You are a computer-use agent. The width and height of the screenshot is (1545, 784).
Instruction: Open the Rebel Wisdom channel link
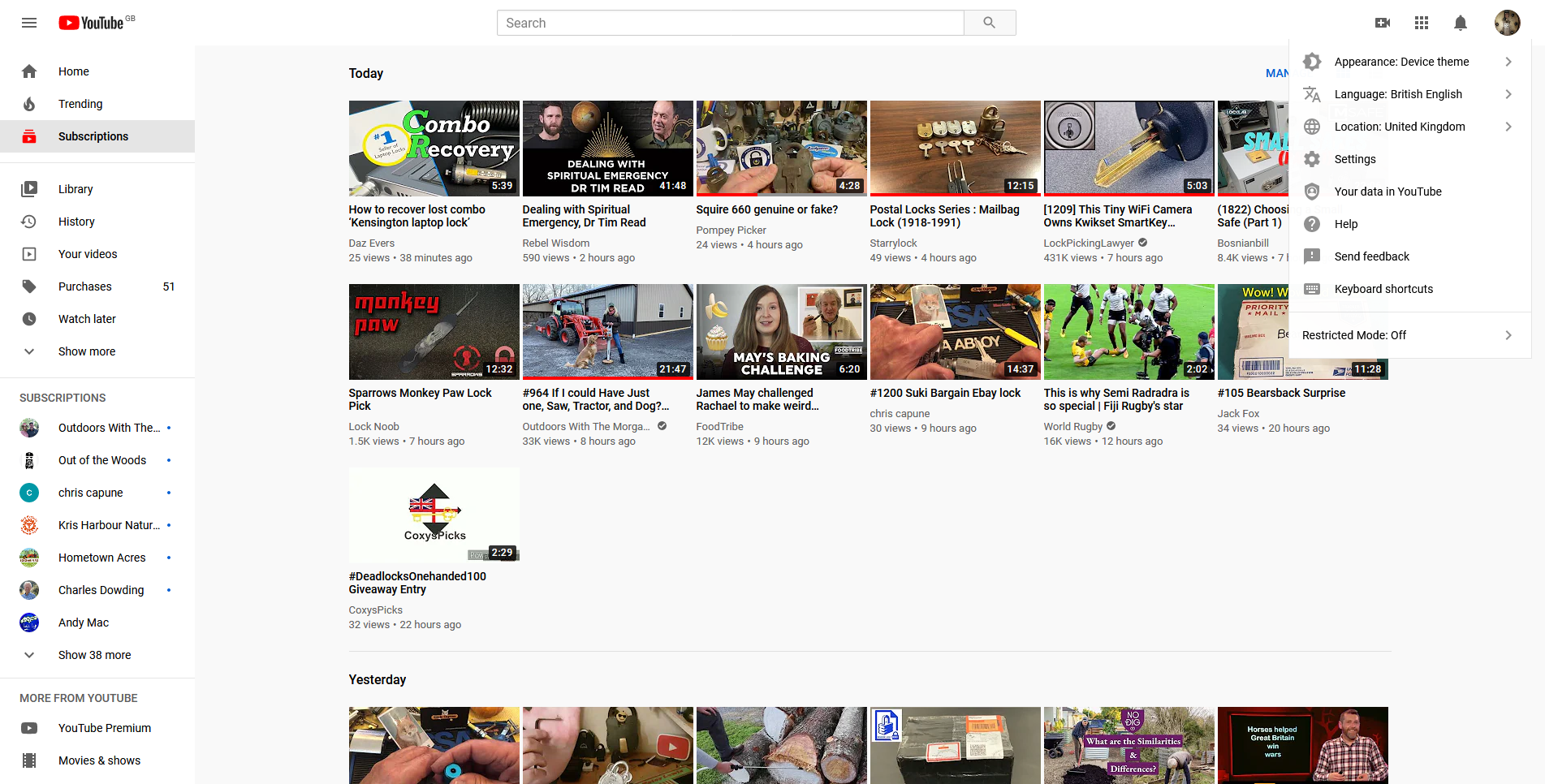pyautogui.click(x=556, y=243)
